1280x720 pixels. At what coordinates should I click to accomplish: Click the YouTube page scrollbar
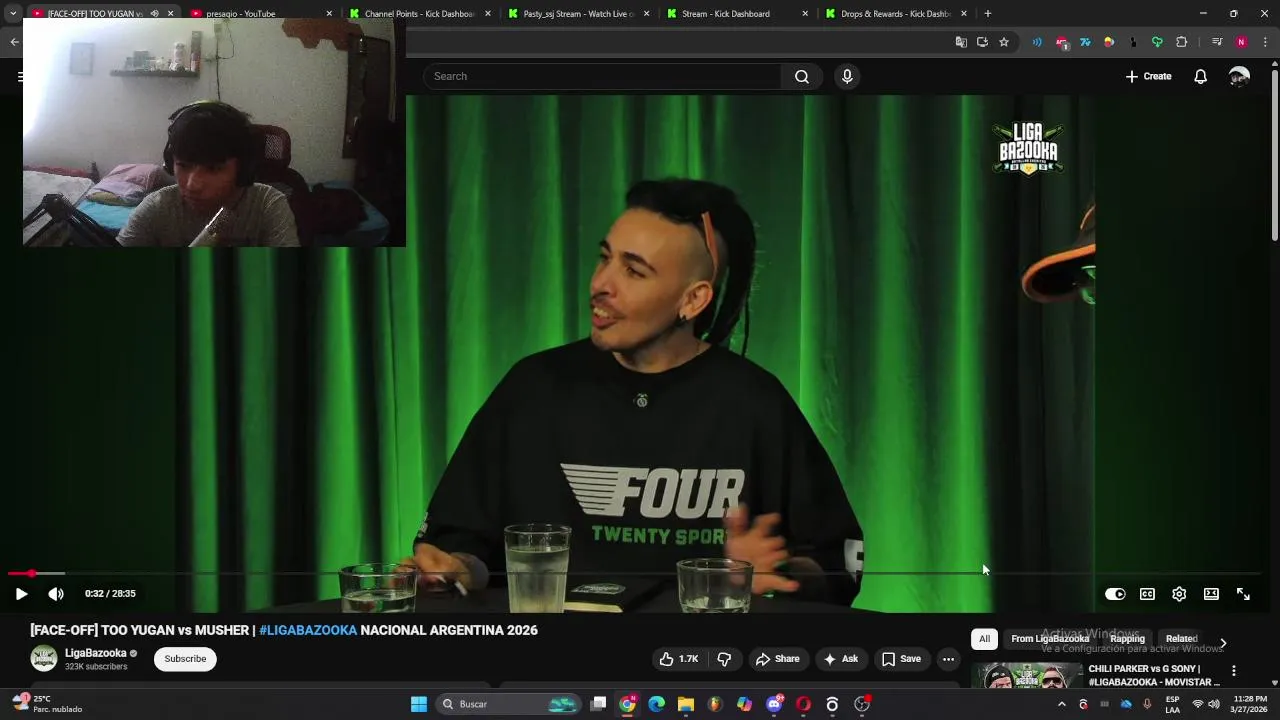[x=1274, y=155]
